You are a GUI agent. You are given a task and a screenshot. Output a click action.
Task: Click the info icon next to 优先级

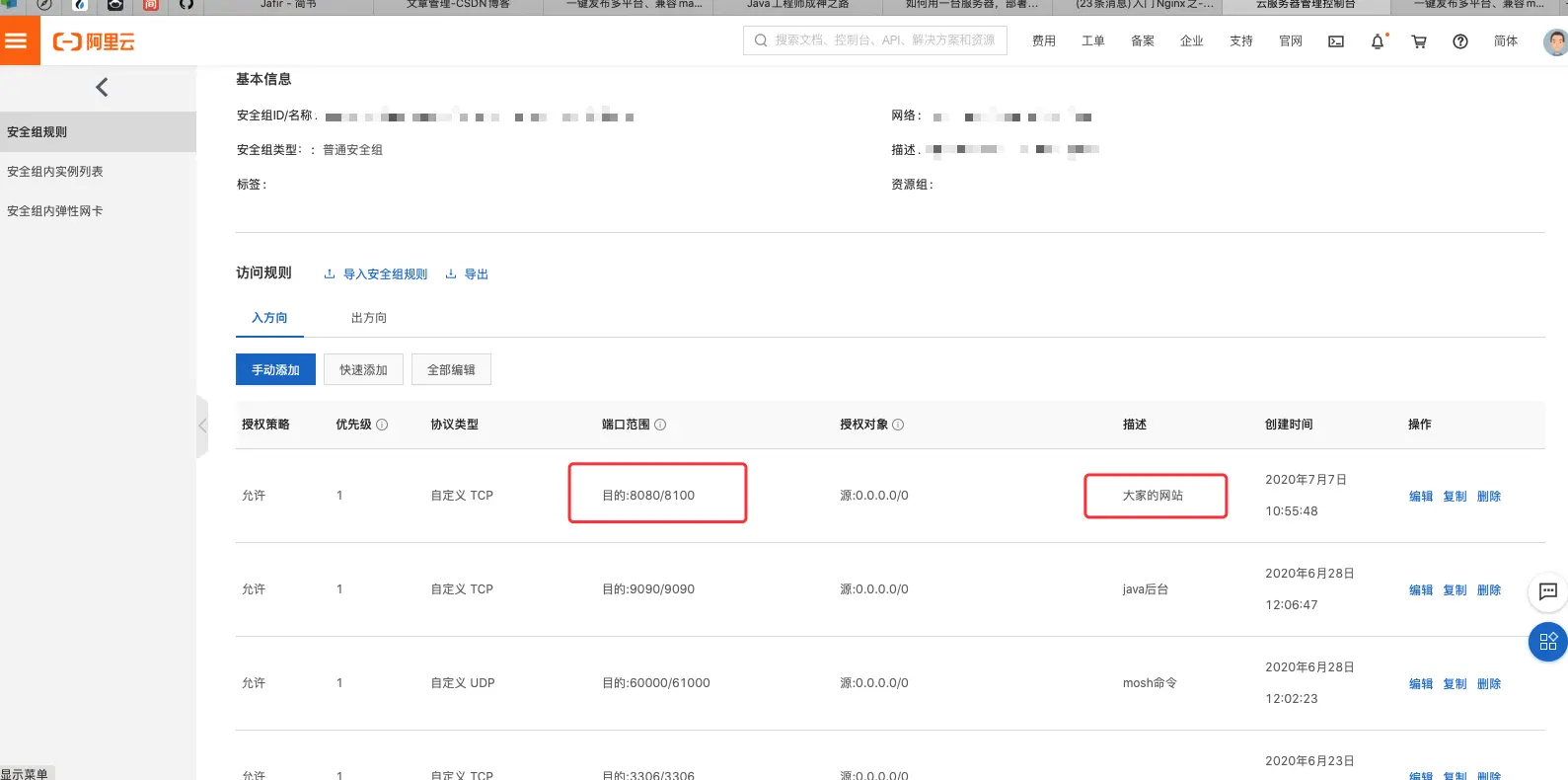(382, 425)
